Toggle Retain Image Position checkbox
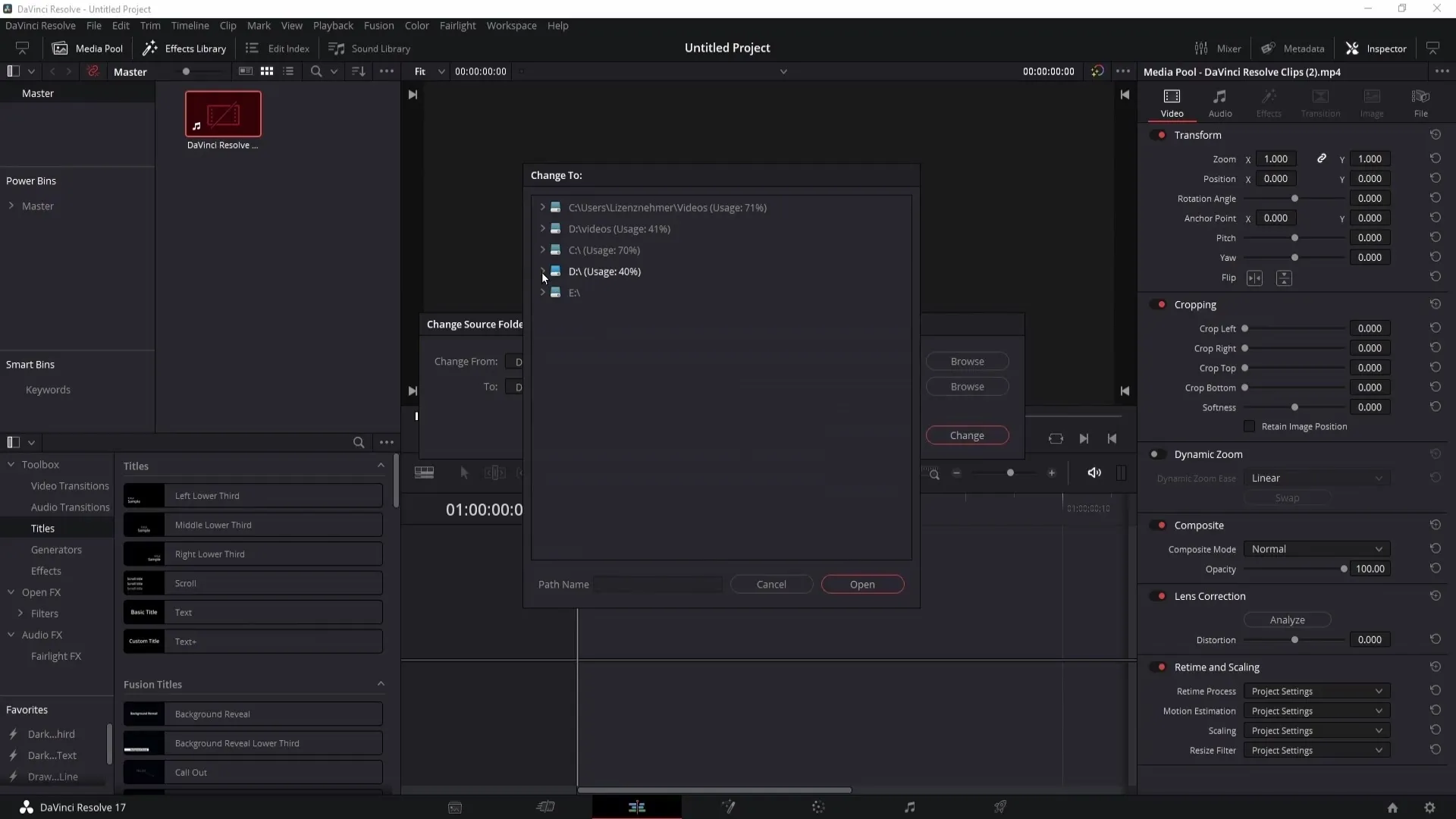The image size is (1456, 819). [1249, 426]
